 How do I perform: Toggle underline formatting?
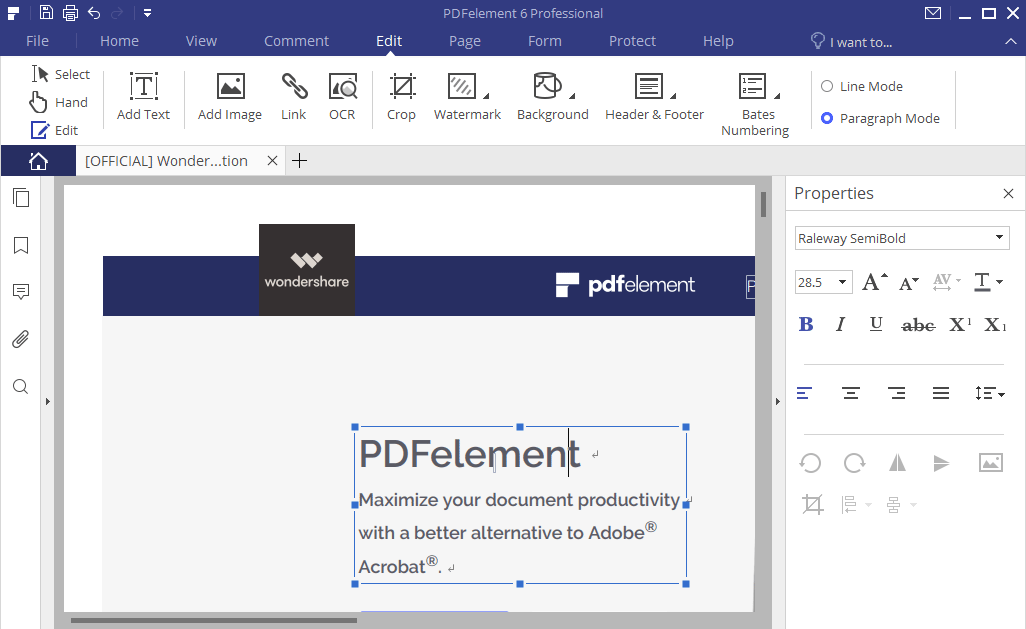876,325
